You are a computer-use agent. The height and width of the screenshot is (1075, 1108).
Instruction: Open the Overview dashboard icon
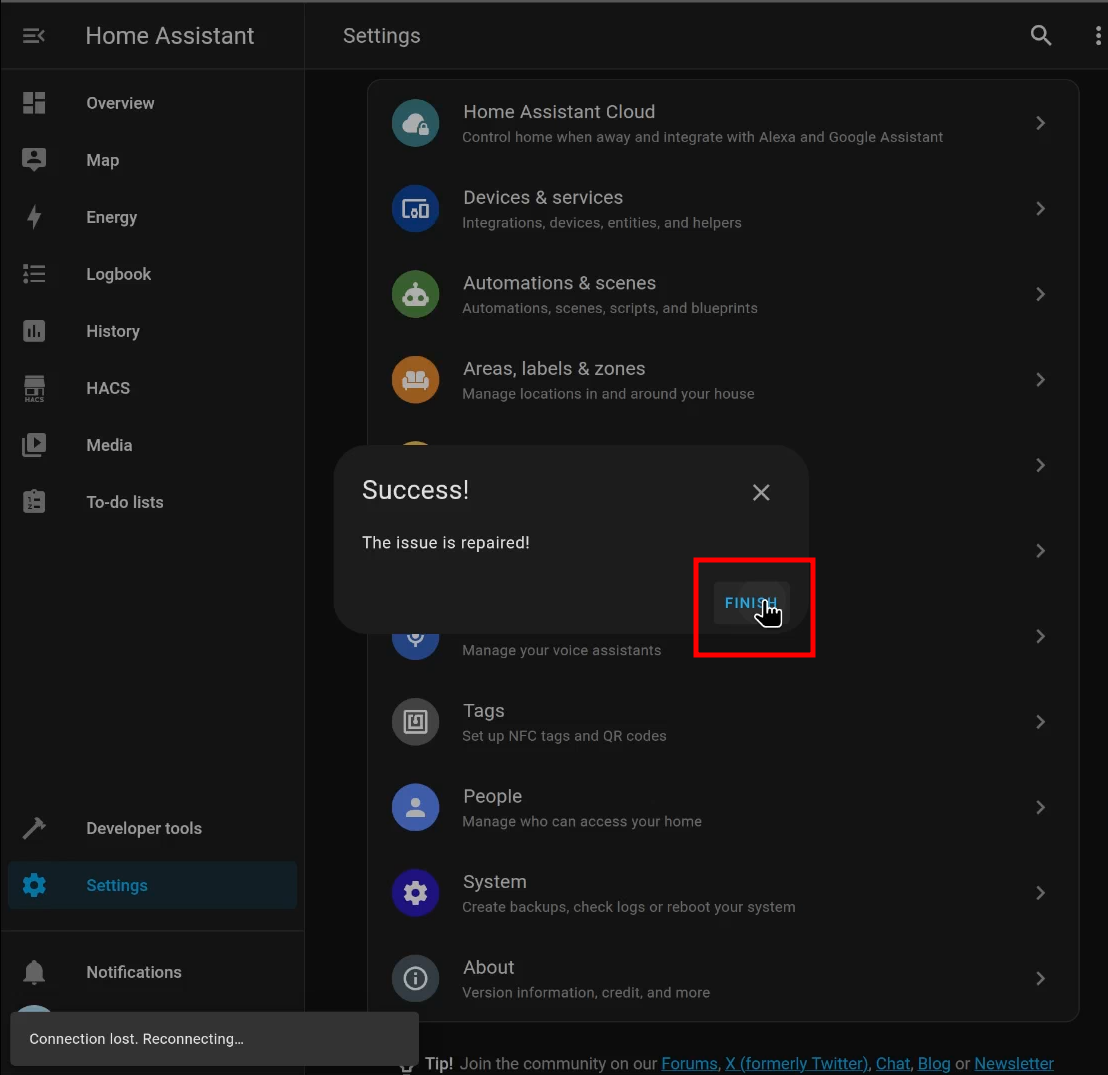click(x=34, y=103)
